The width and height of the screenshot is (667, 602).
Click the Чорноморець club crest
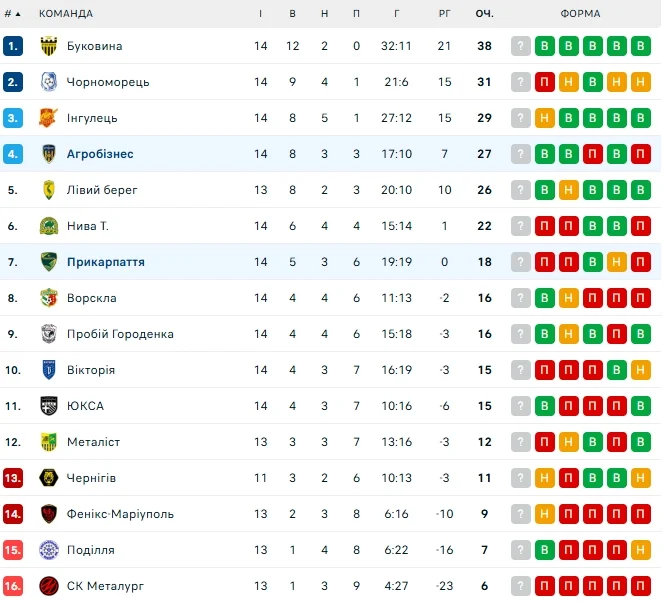(48, 82)
